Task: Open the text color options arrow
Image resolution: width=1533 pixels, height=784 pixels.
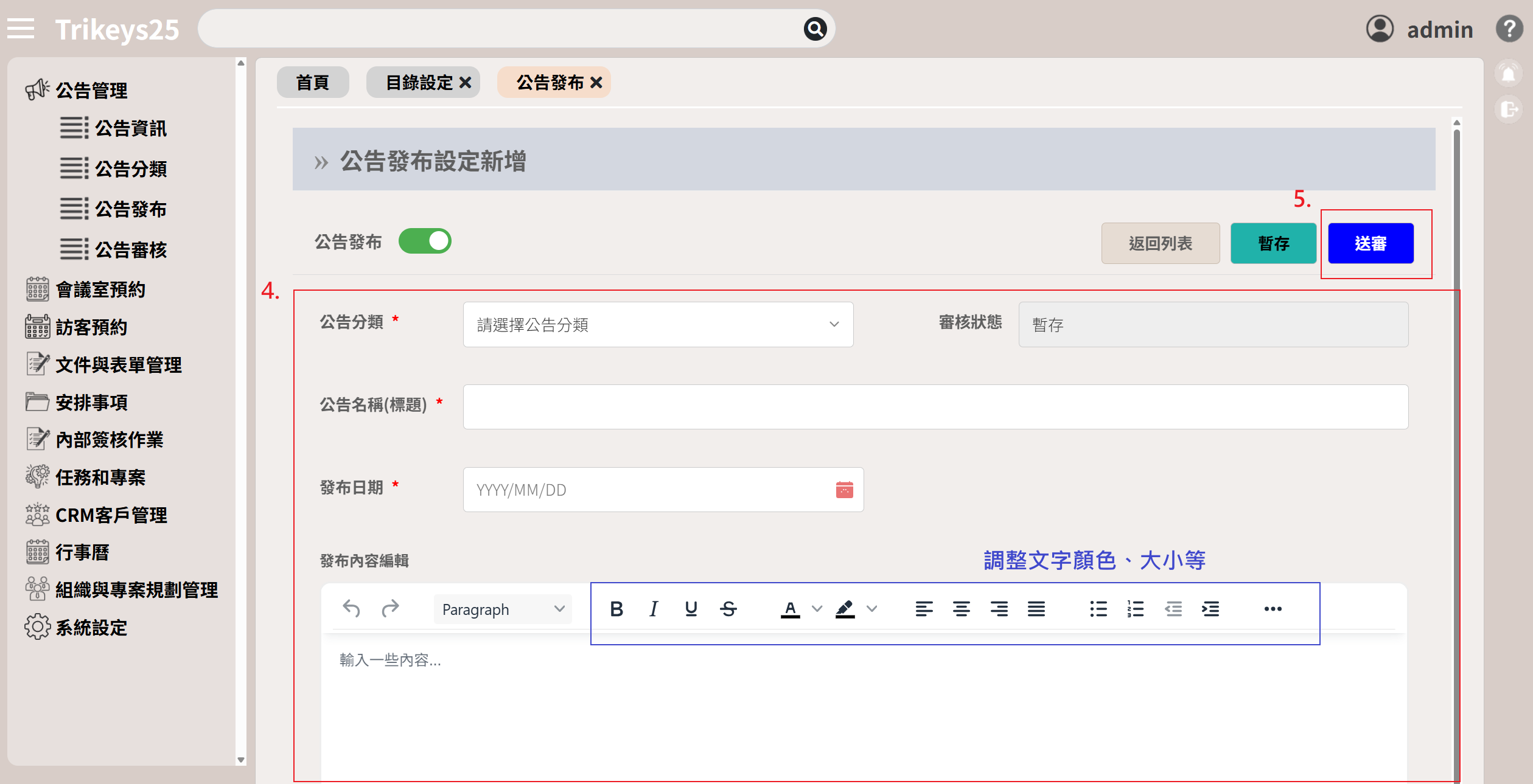Action: click(817, 609)
